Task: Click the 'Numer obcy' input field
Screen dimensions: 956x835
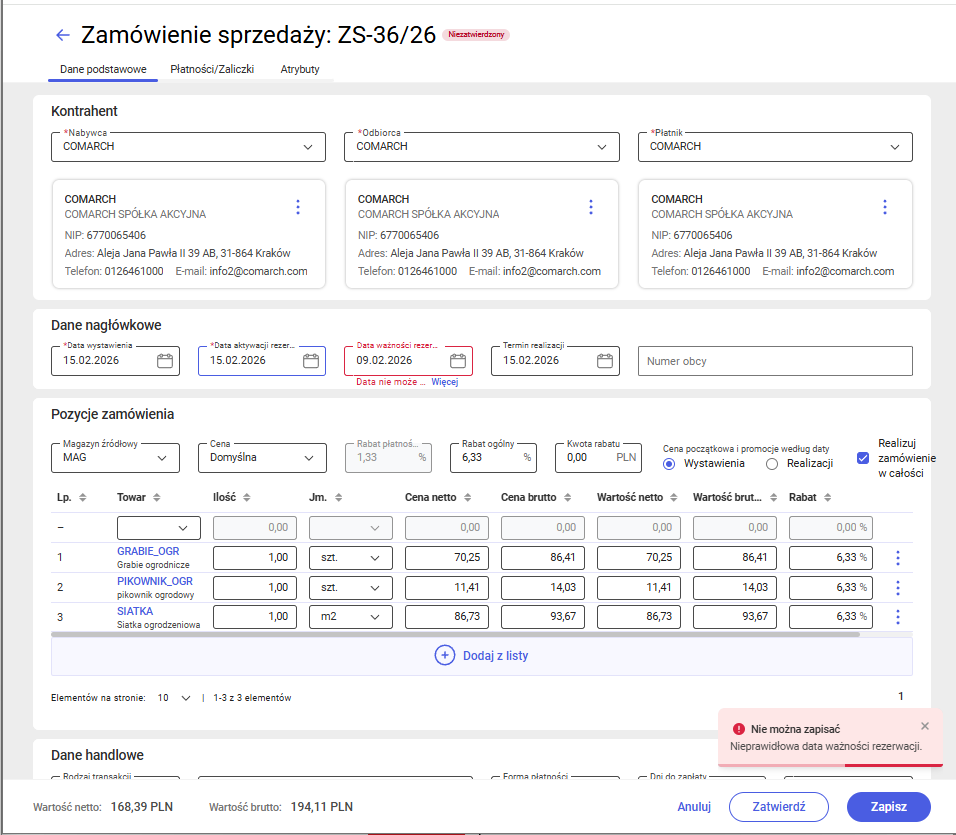Action: (x=776, y=361)
